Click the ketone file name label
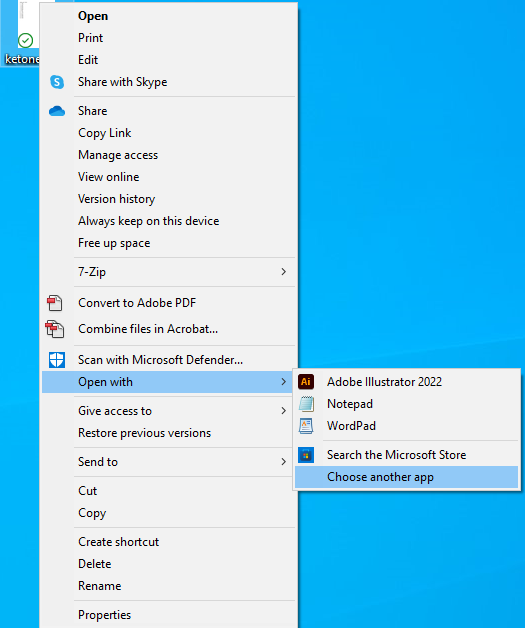 pos(22,59)
